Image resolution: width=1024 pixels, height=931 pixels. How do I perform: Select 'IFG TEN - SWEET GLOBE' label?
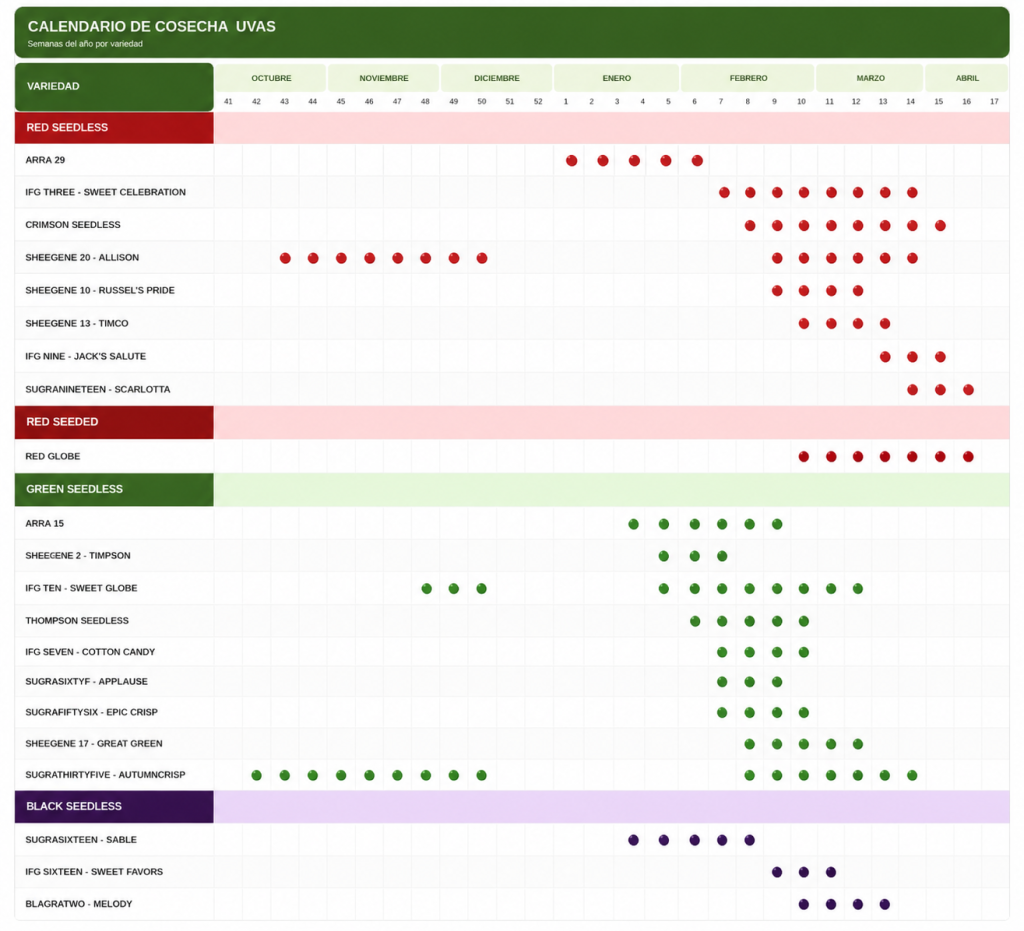[82, 588]
